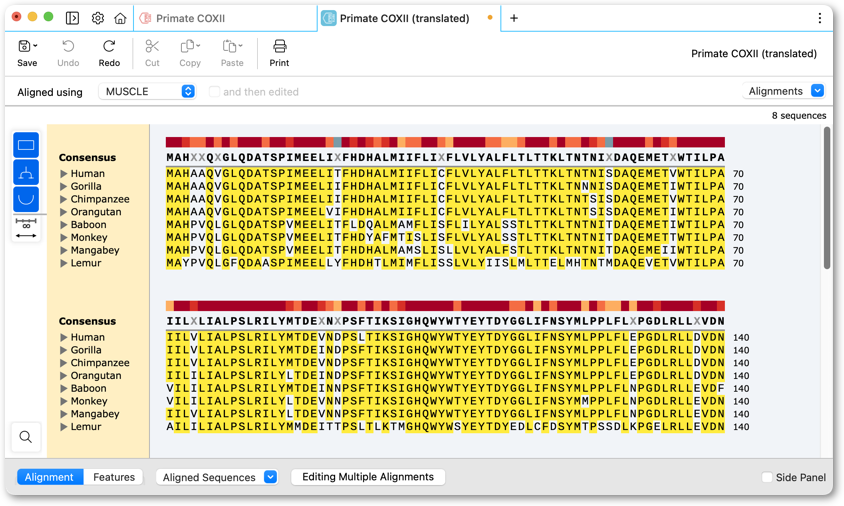Click second block conservation color bar

[445, 306]
